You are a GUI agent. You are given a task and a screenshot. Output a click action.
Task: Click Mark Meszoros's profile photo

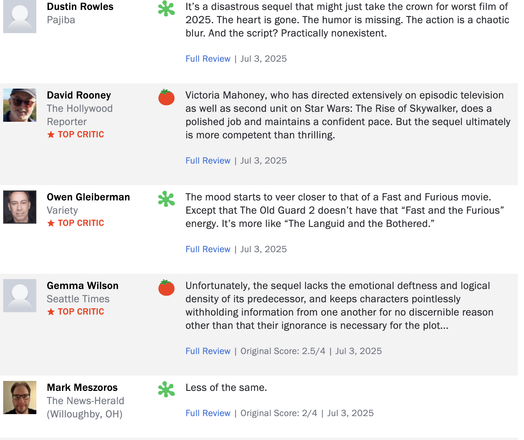tap(20, 398)
